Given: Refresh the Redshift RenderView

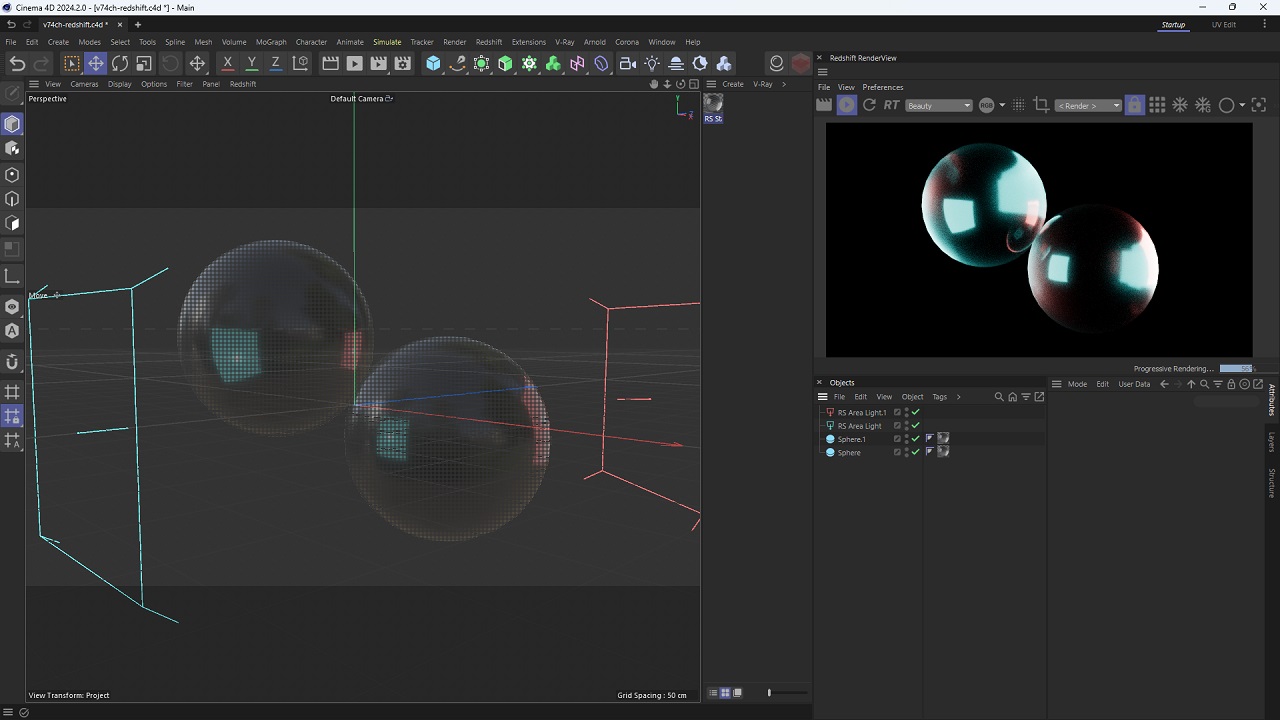Looking at the screenshot, I should point(869,105).
